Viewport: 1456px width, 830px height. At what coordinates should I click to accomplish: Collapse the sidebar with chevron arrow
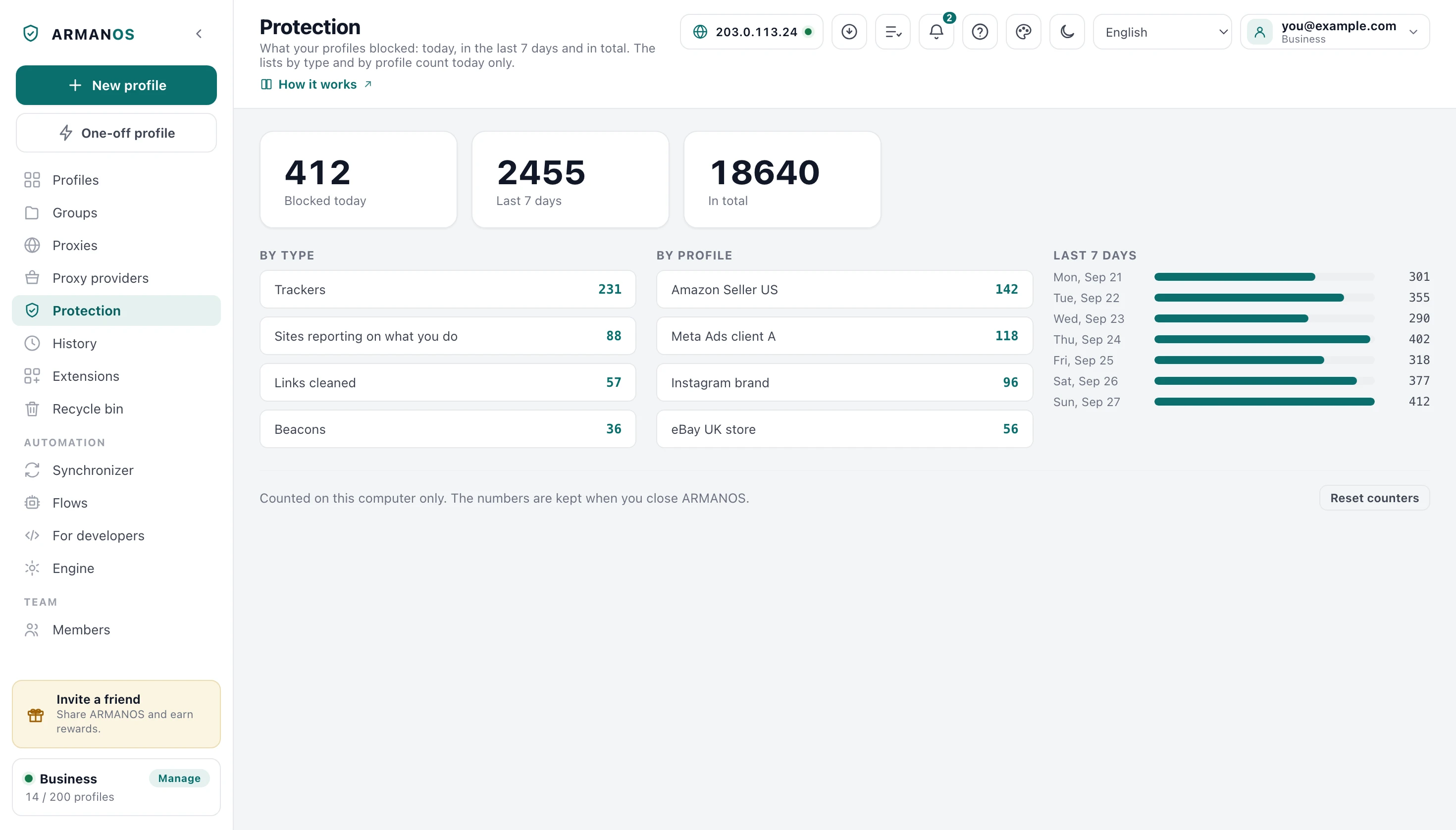(199, 34)
